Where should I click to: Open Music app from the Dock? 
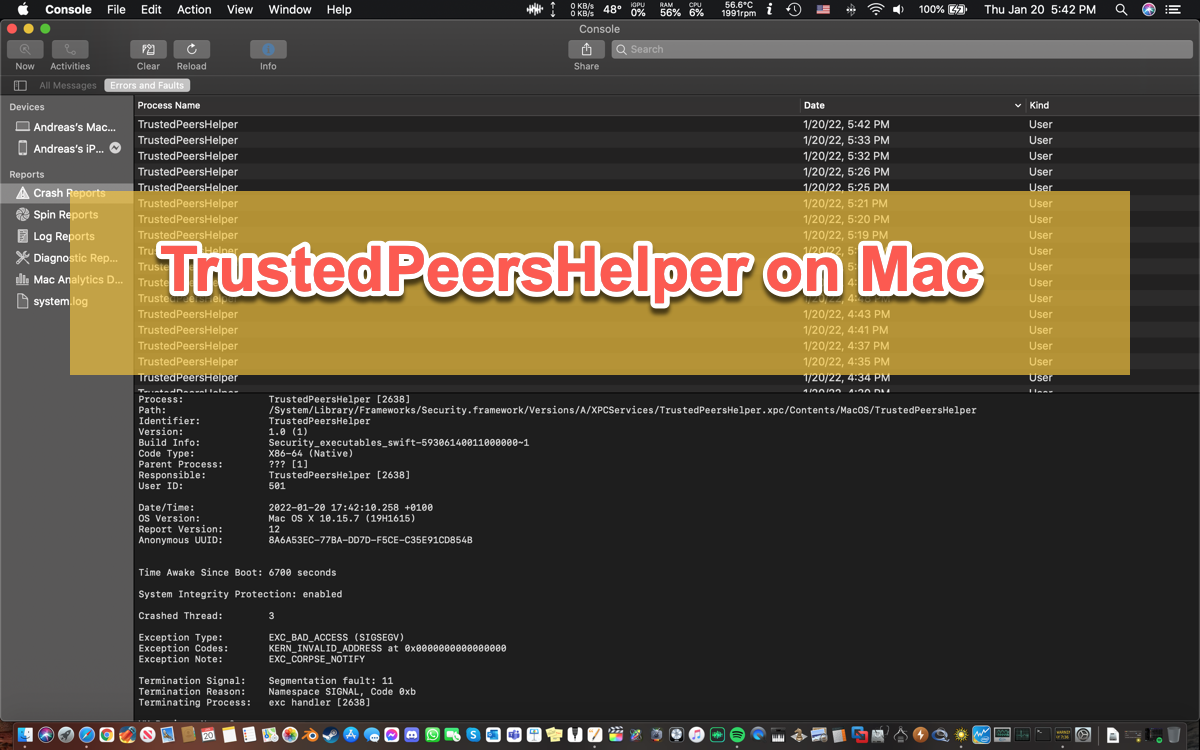coord(696,735)
